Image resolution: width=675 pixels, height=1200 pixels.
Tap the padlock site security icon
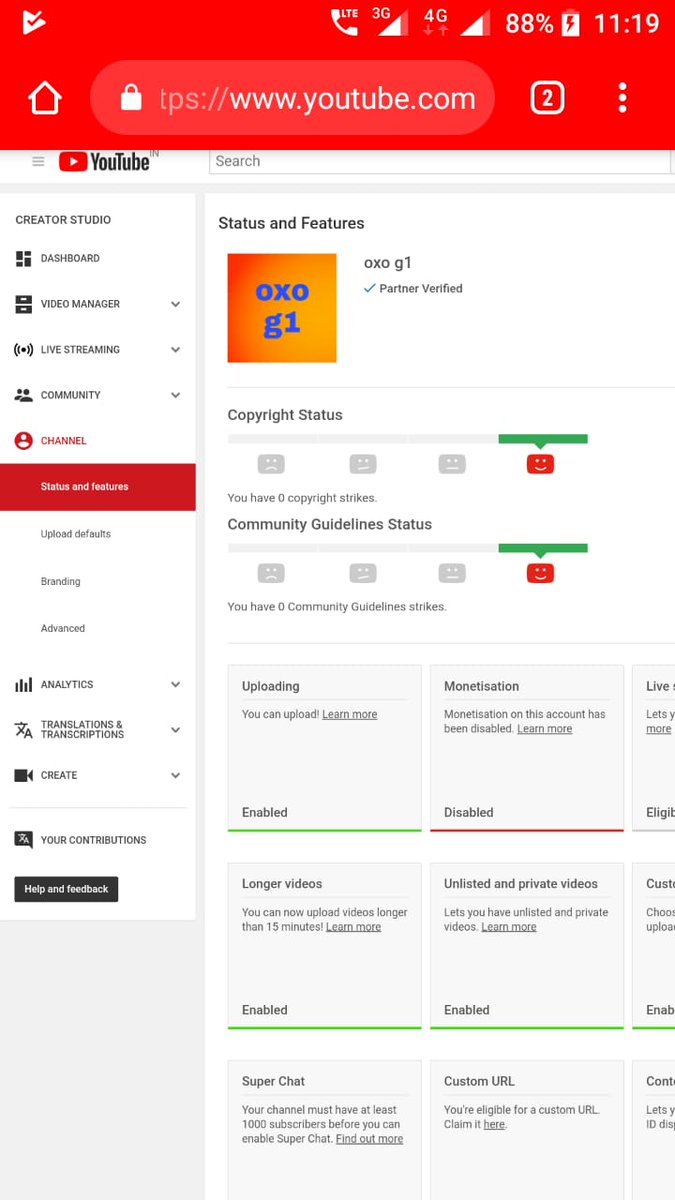(x=131, y=98)
